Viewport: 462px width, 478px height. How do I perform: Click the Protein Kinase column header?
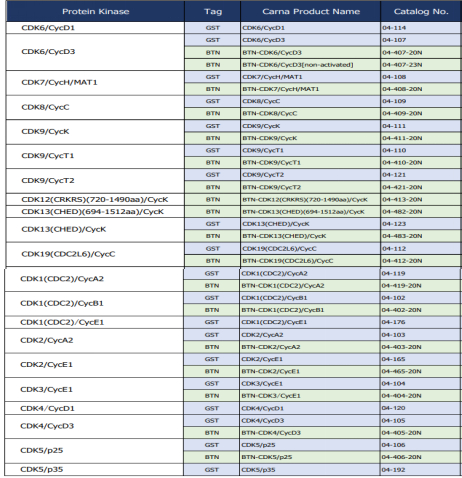pos(95,11)
